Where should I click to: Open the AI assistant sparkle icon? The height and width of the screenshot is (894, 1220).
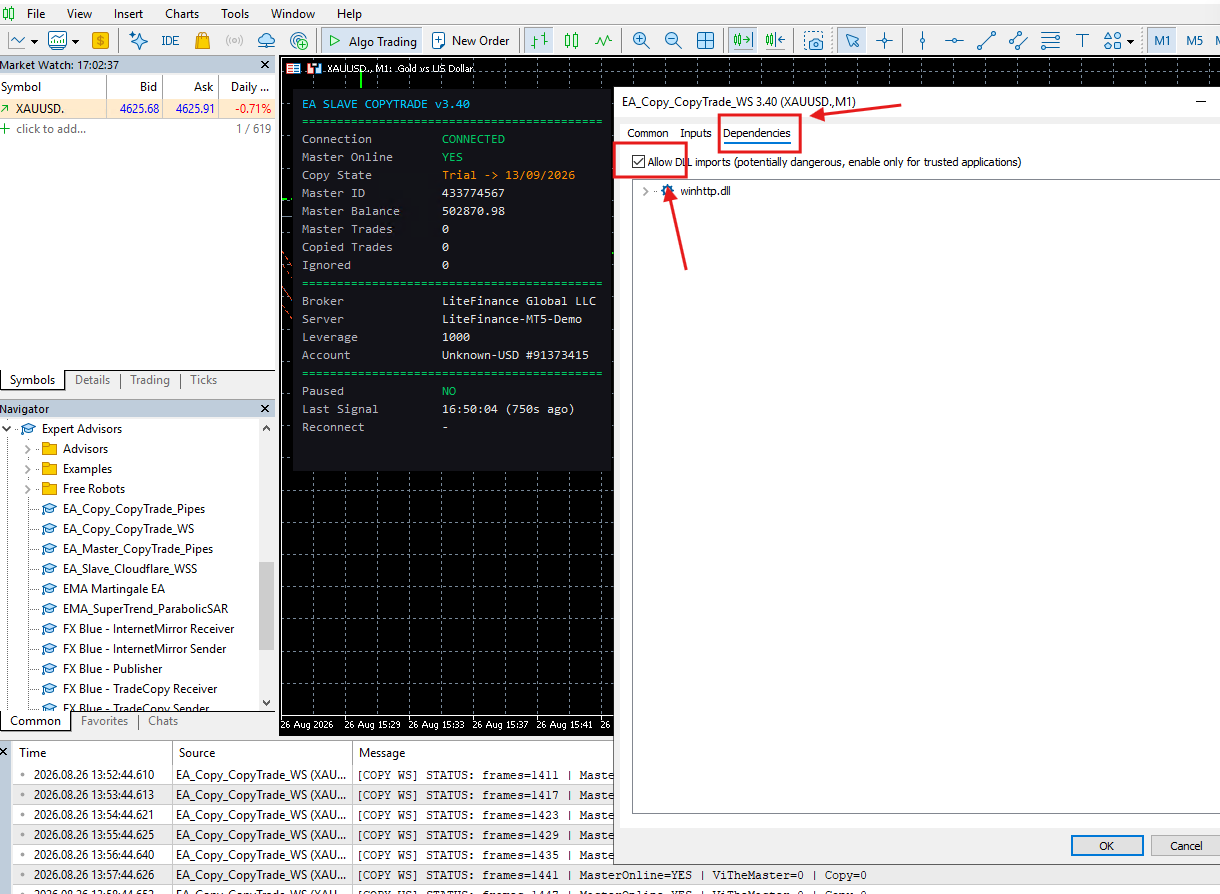tap(138, 41)
